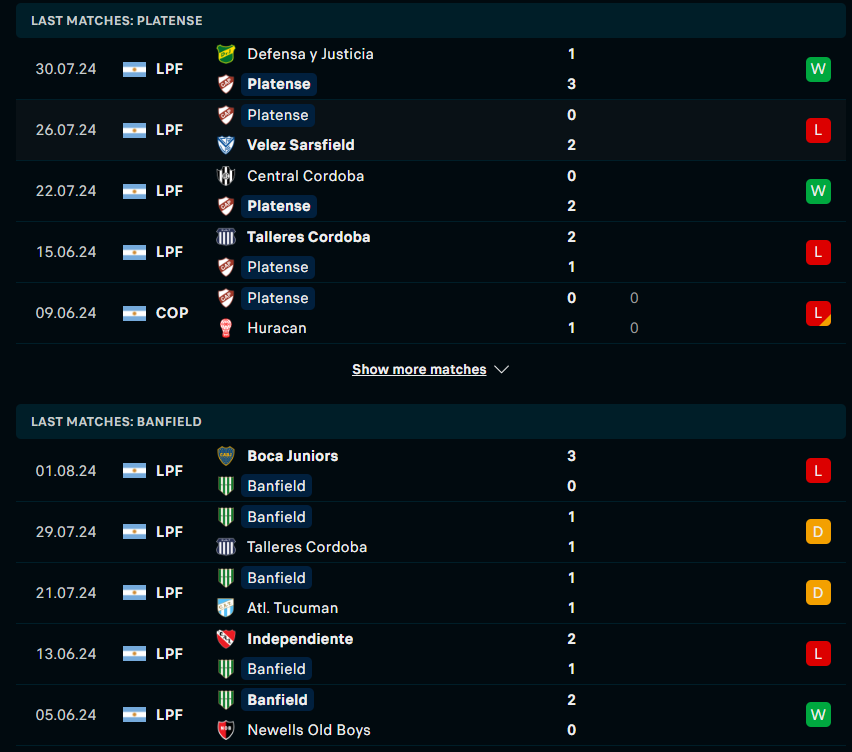Click the Atl. Tucuman team crest
The height and width of the screenshot is (752, 852).
point(226,607)
